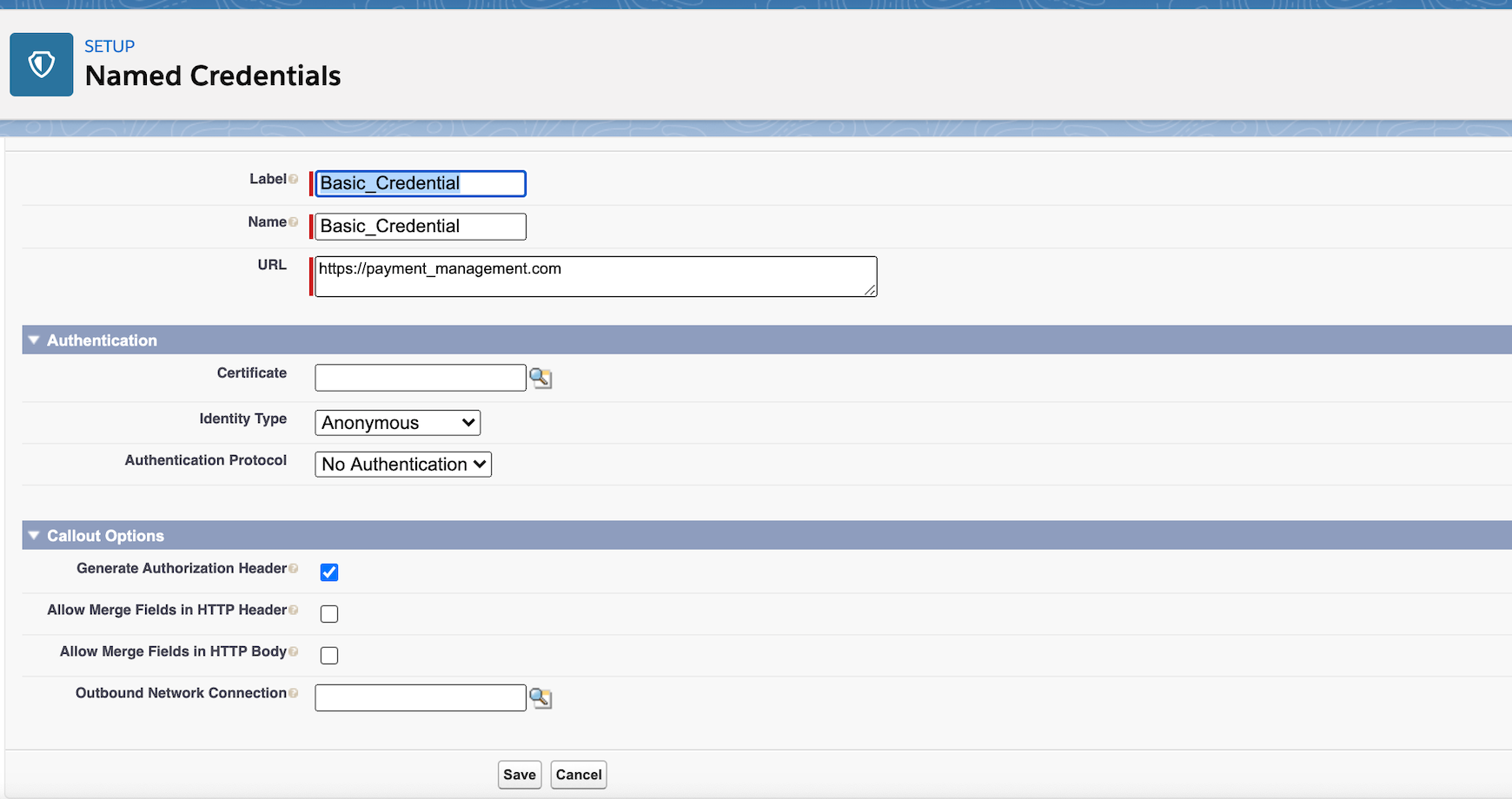Enable Allow Merge Fields in HTTP Header

[x=329, y=614]
